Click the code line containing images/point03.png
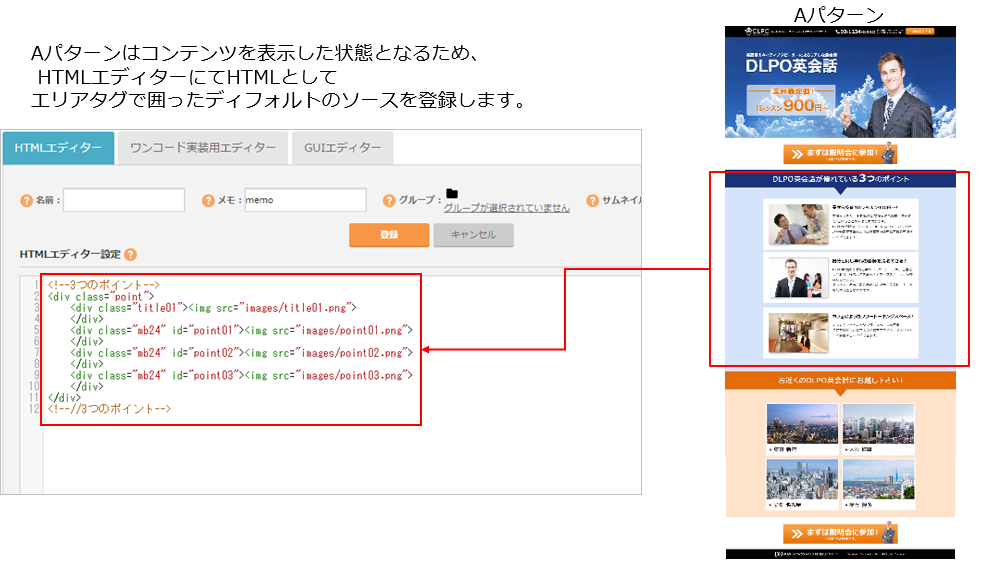This screenshot has height=578, width=997. (242, 376)
